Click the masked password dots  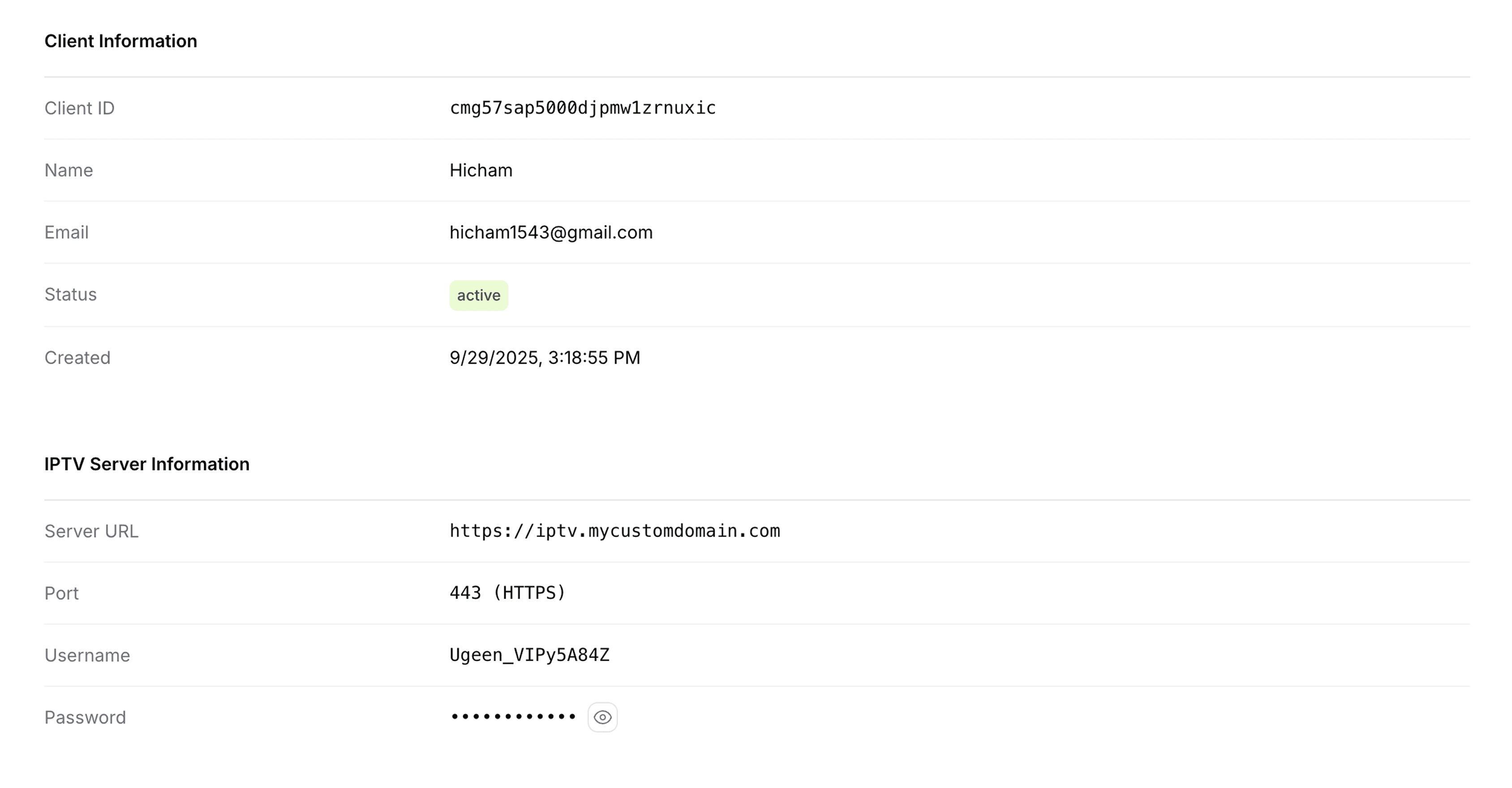click(513, 717)
